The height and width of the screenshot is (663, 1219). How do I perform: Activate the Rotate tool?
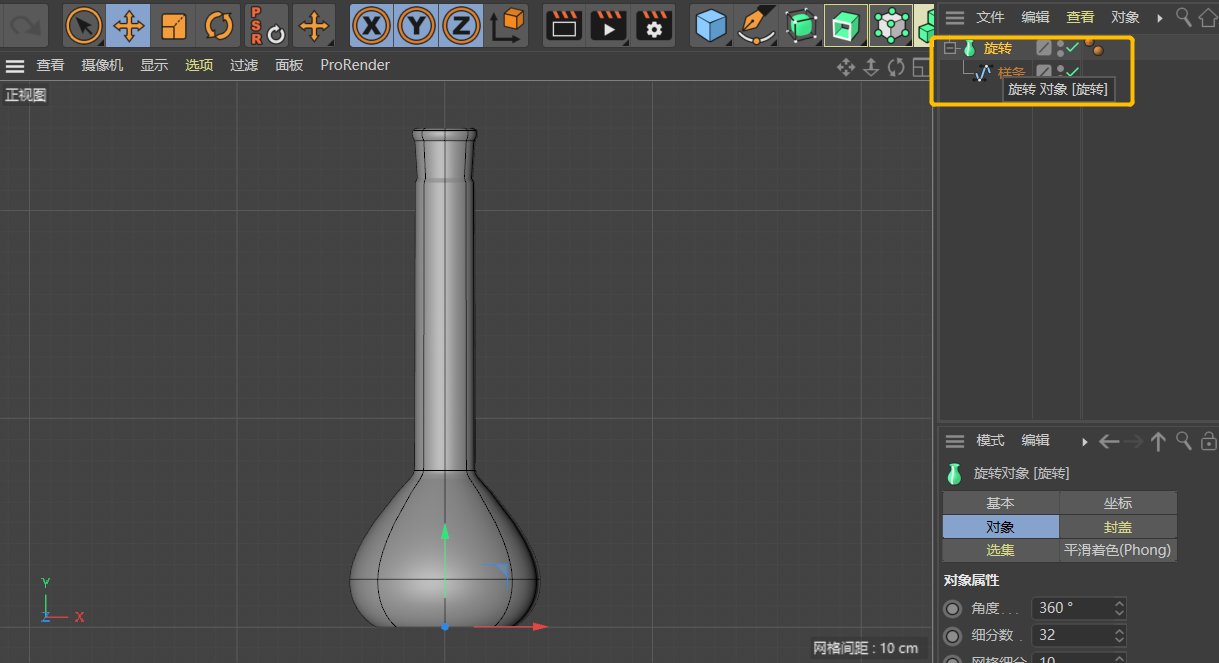pos(219,25)
